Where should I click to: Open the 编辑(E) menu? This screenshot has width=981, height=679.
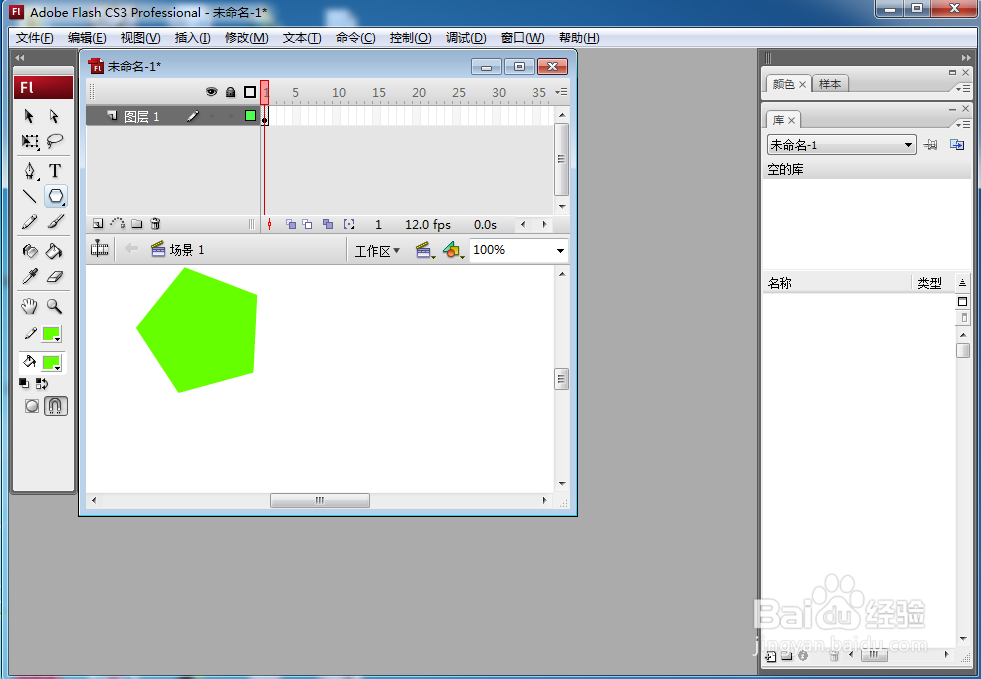87,38
